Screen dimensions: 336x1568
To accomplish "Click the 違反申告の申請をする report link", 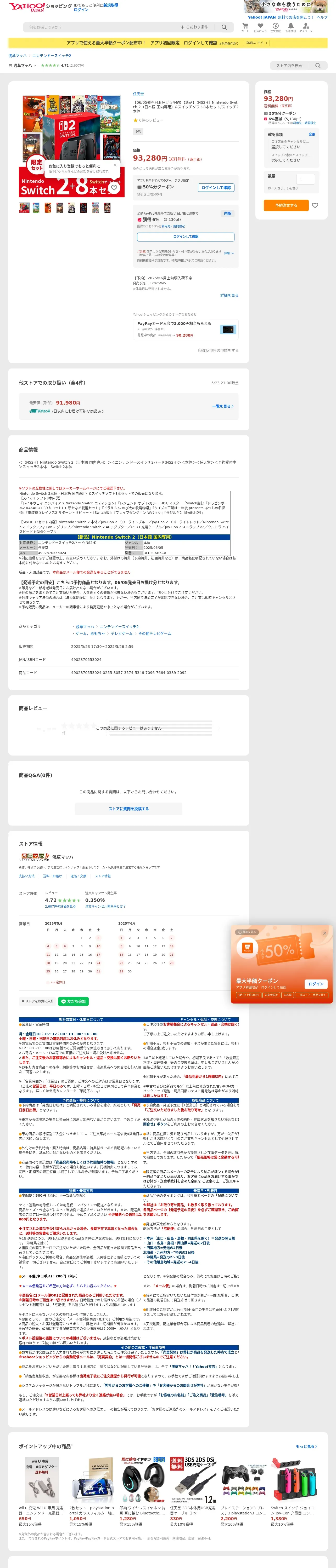I will 218,351.
